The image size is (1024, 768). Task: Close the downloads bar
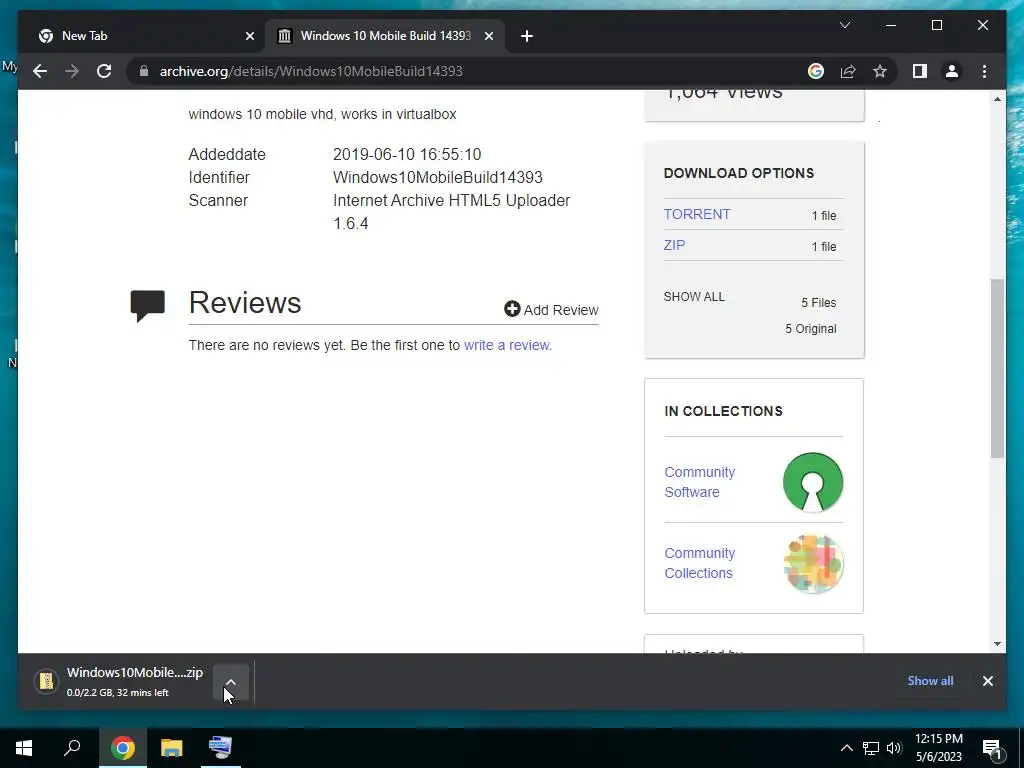pyautogui.click(x=987, y=681)
